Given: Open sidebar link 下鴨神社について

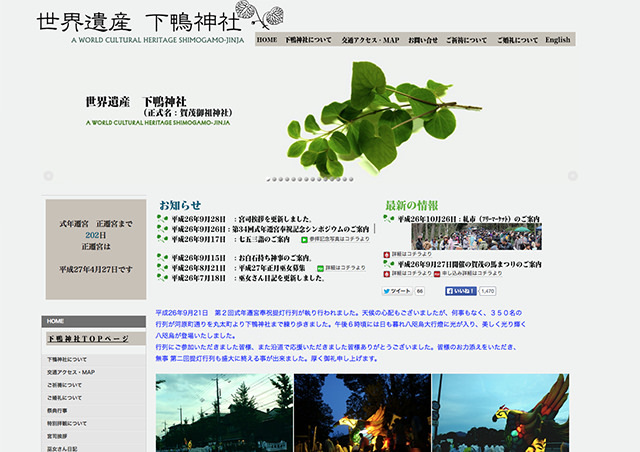Looking at the screenshot, I should pyautogui.click(x=67, y=360).
